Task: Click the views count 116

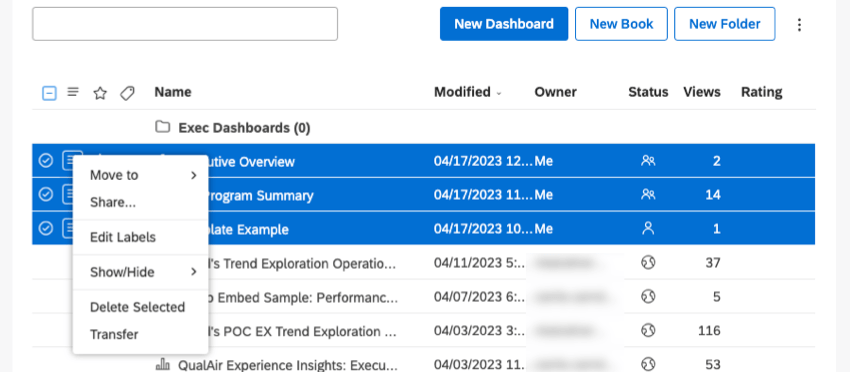Action: 710,331
